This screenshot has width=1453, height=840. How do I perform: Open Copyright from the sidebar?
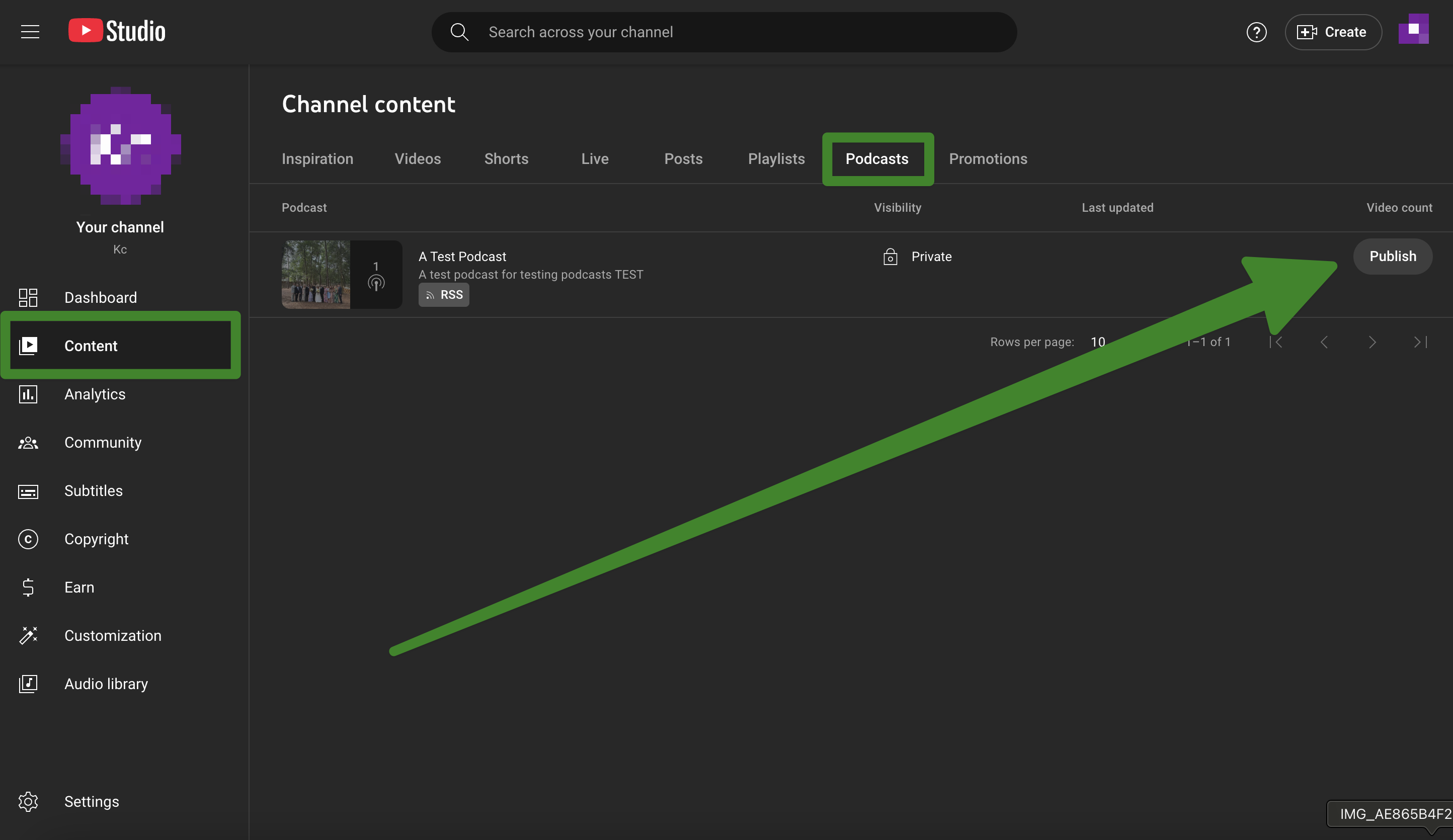[x=96, y=539]
